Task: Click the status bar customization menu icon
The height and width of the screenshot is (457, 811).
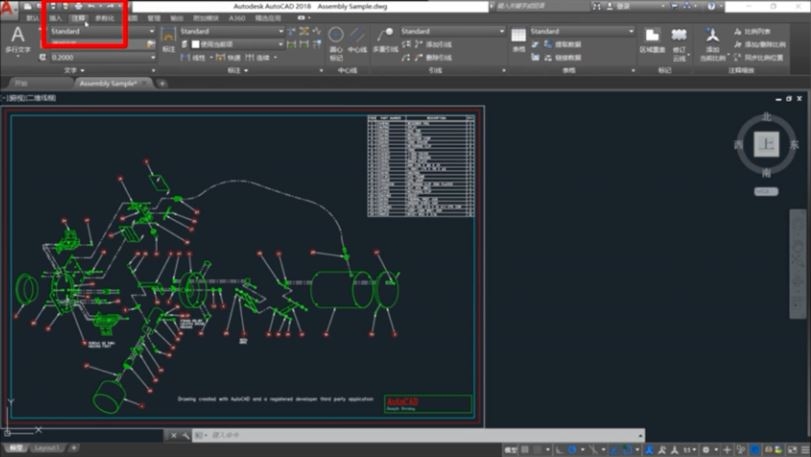Action: pyautogui.click(x=804, y=450)
